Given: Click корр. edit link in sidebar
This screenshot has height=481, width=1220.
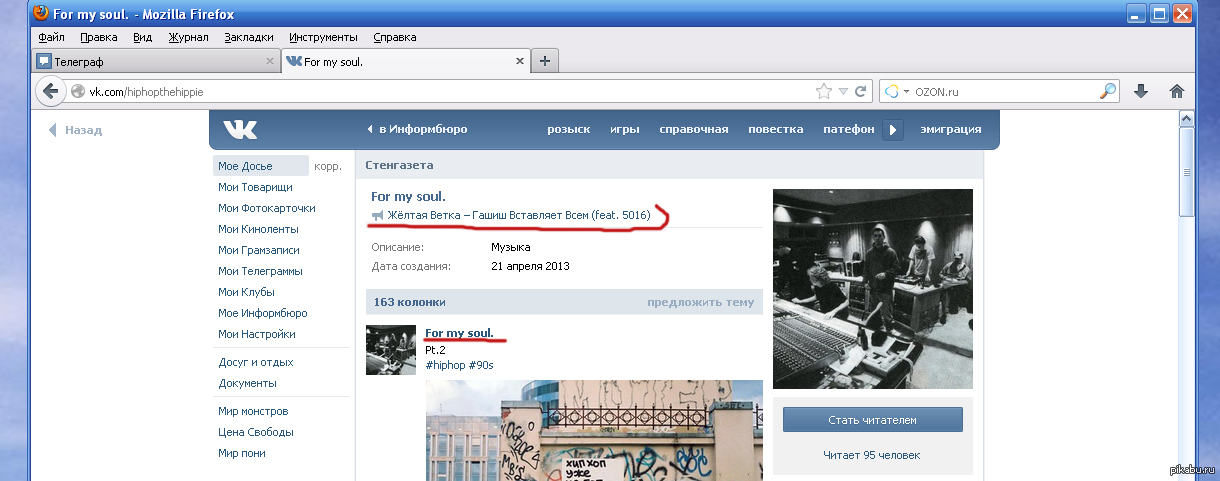Looking at the screenshot, I should coord(327,166).
